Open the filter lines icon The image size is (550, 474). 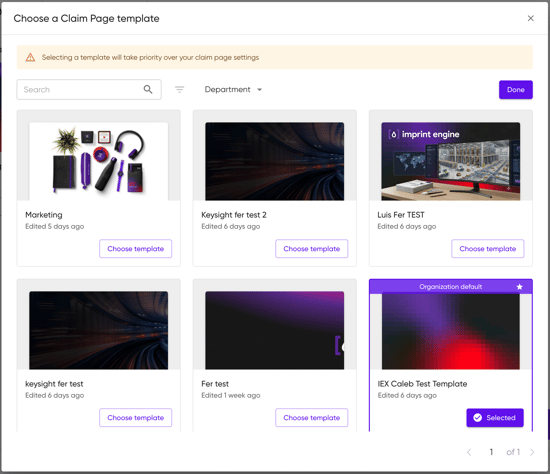tap(180, 89)
